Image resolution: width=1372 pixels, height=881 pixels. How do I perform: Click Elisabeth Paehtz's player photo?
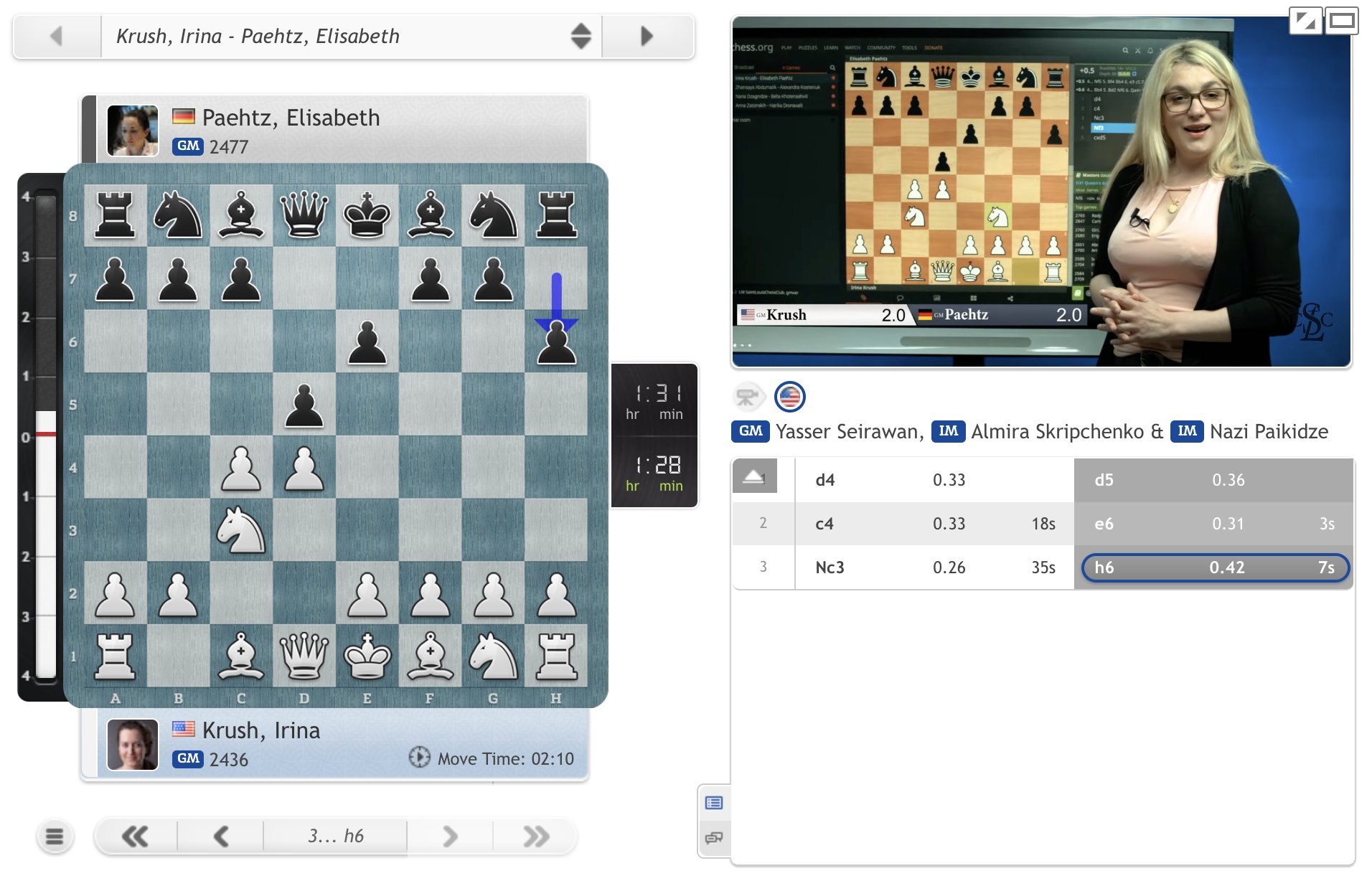(133, 131)
